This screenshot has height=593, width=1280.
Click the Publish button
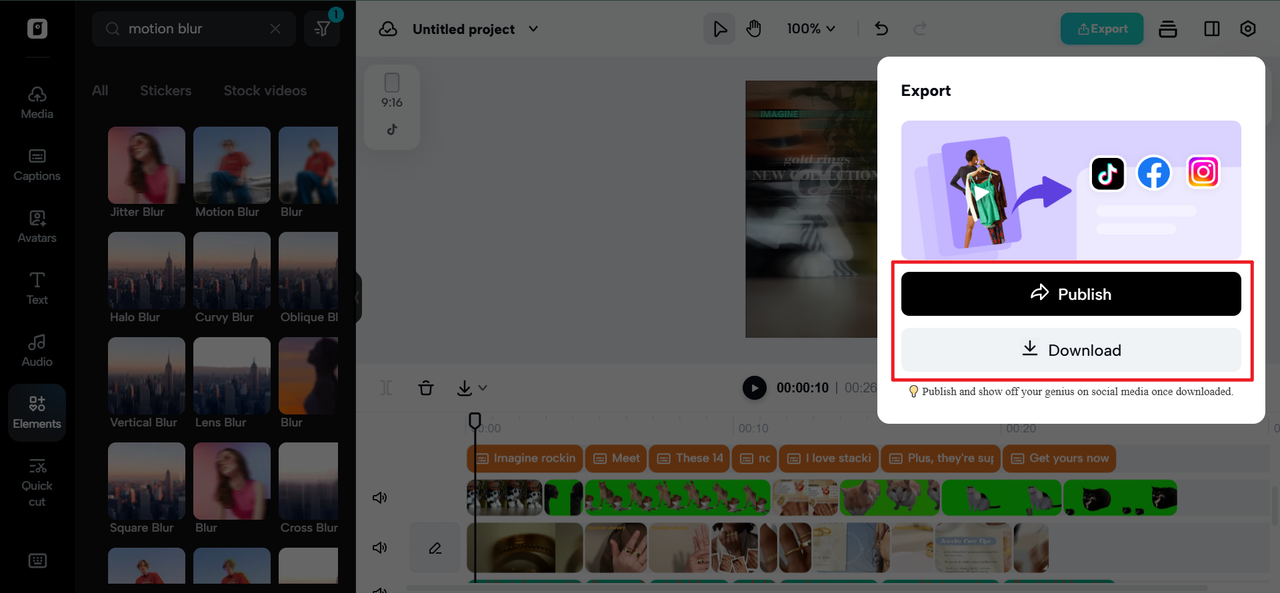1071,294
